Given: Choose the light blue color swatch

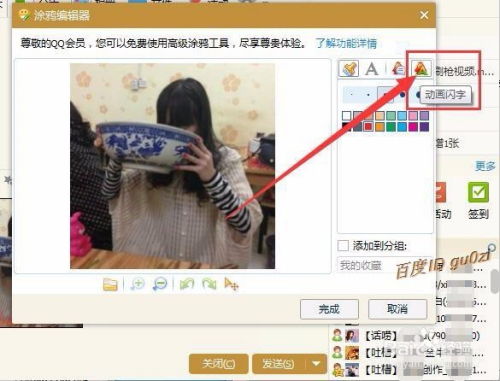Looking at the screenshot, I should pyautogui.click(x=402, y=116).
